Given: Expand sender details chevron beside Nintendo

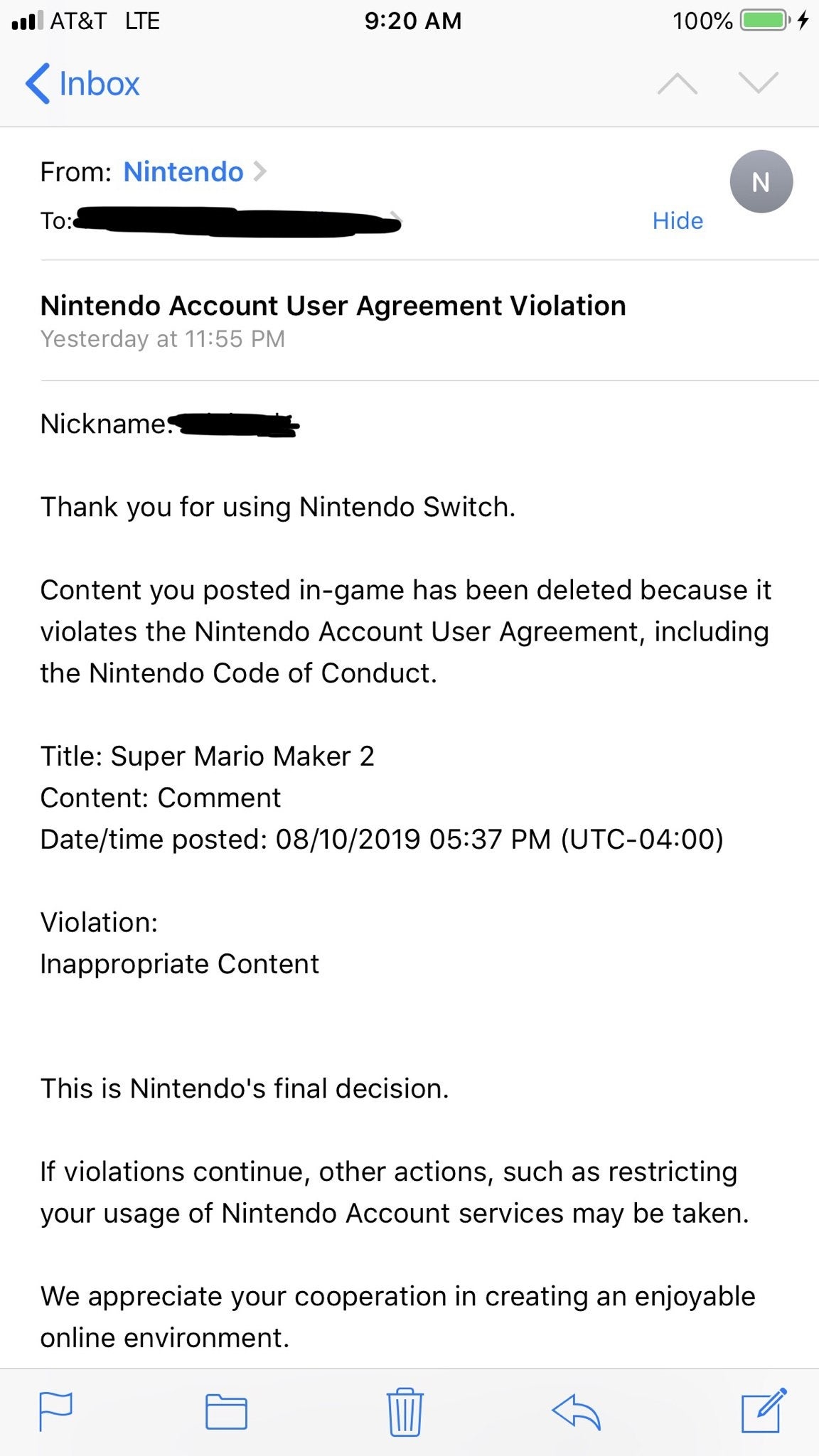Looking at the screenshot, I should tap(260, 171).
